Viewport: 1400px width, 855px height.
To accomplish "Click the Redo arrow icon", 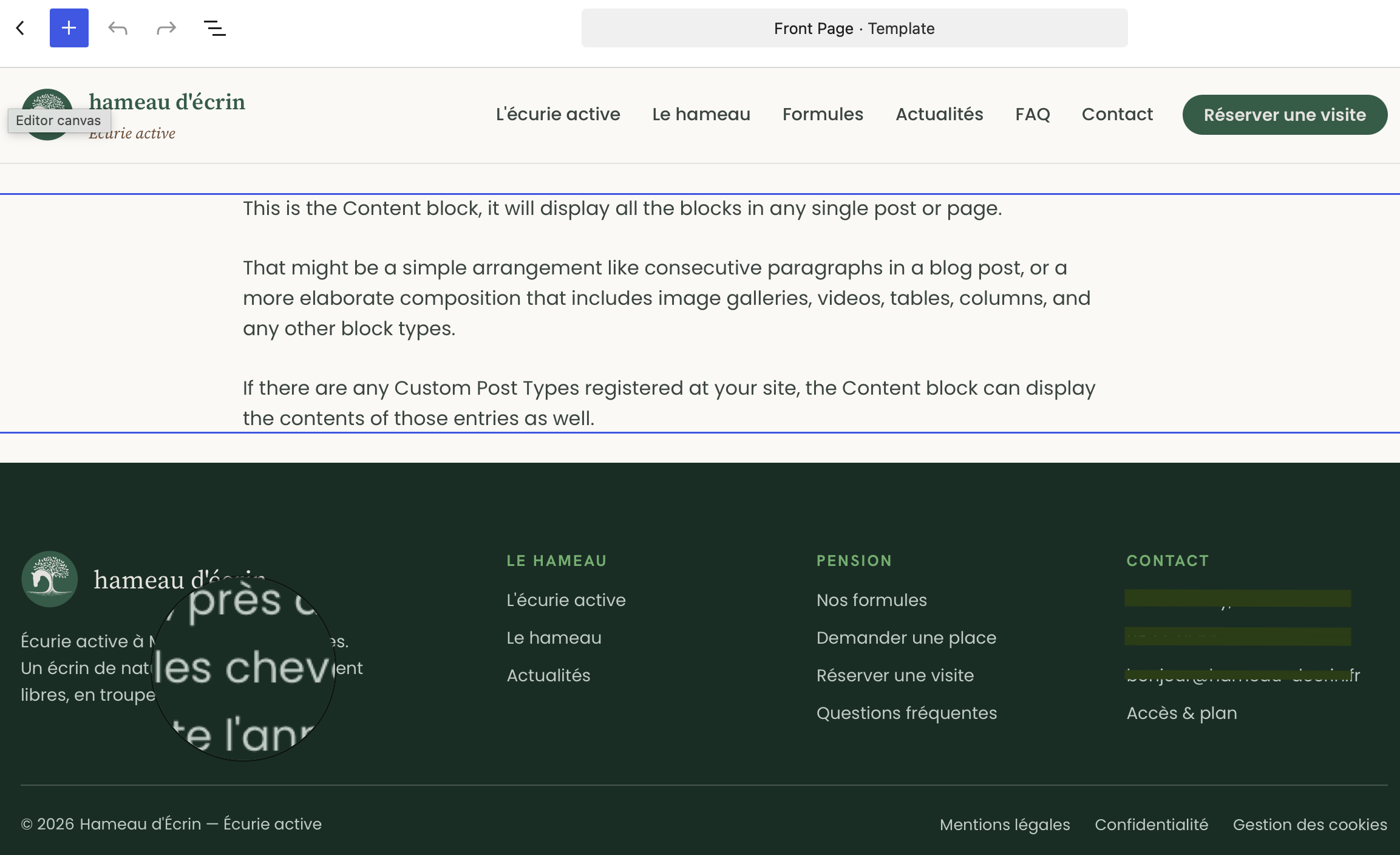I will [x=166, y=28].
